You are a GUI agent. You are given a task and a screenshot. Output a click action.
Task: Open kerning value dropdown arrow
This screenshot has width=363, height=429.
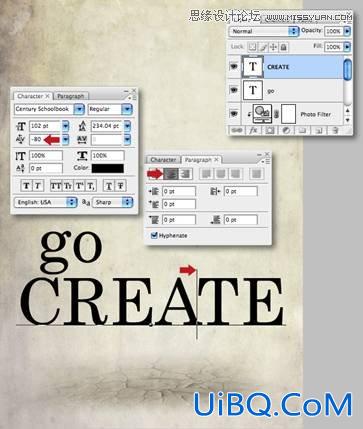[x=65, y=139]
